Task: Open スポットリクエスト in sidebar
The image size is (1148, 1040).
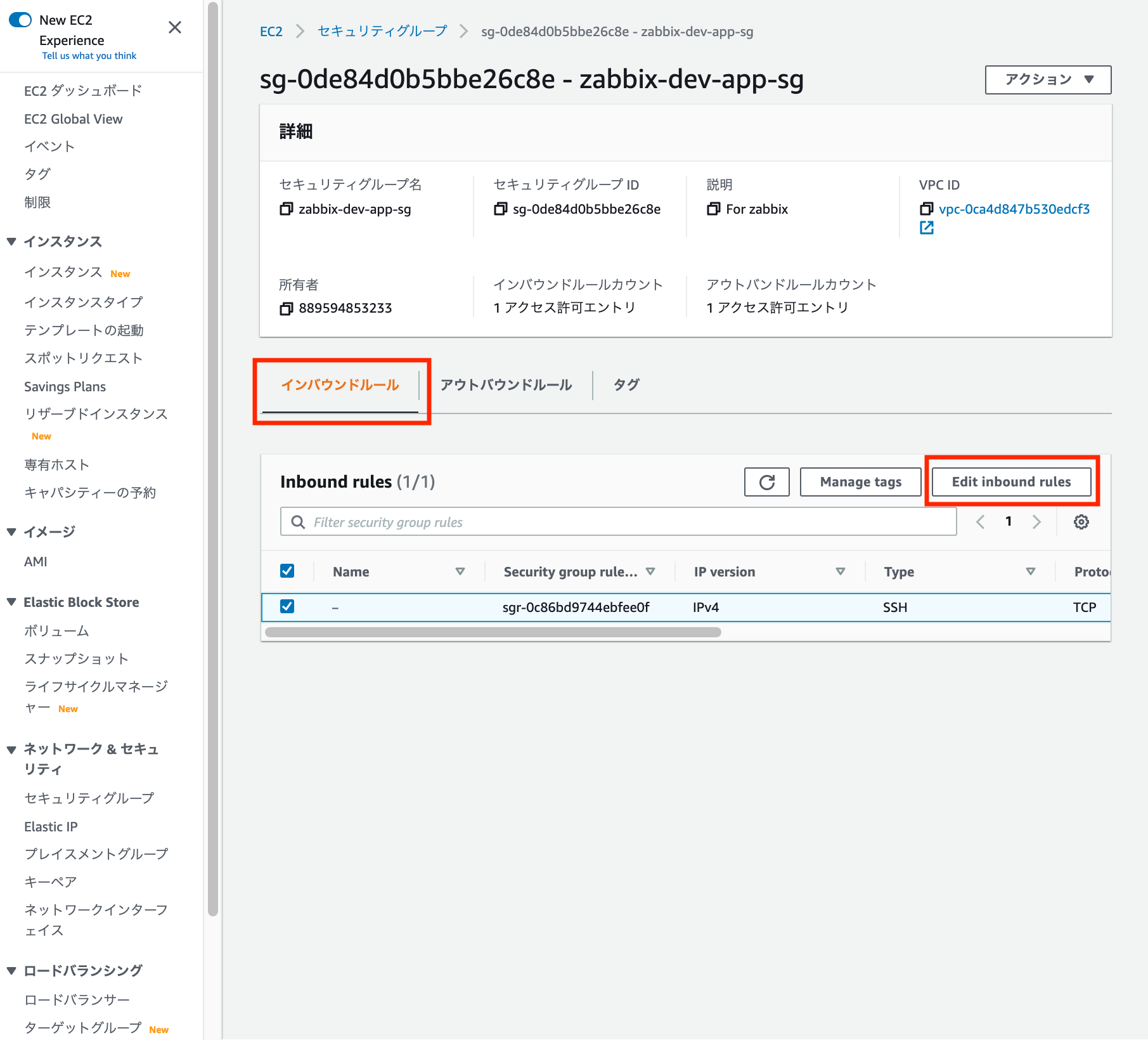Action: tap(84, 358)
